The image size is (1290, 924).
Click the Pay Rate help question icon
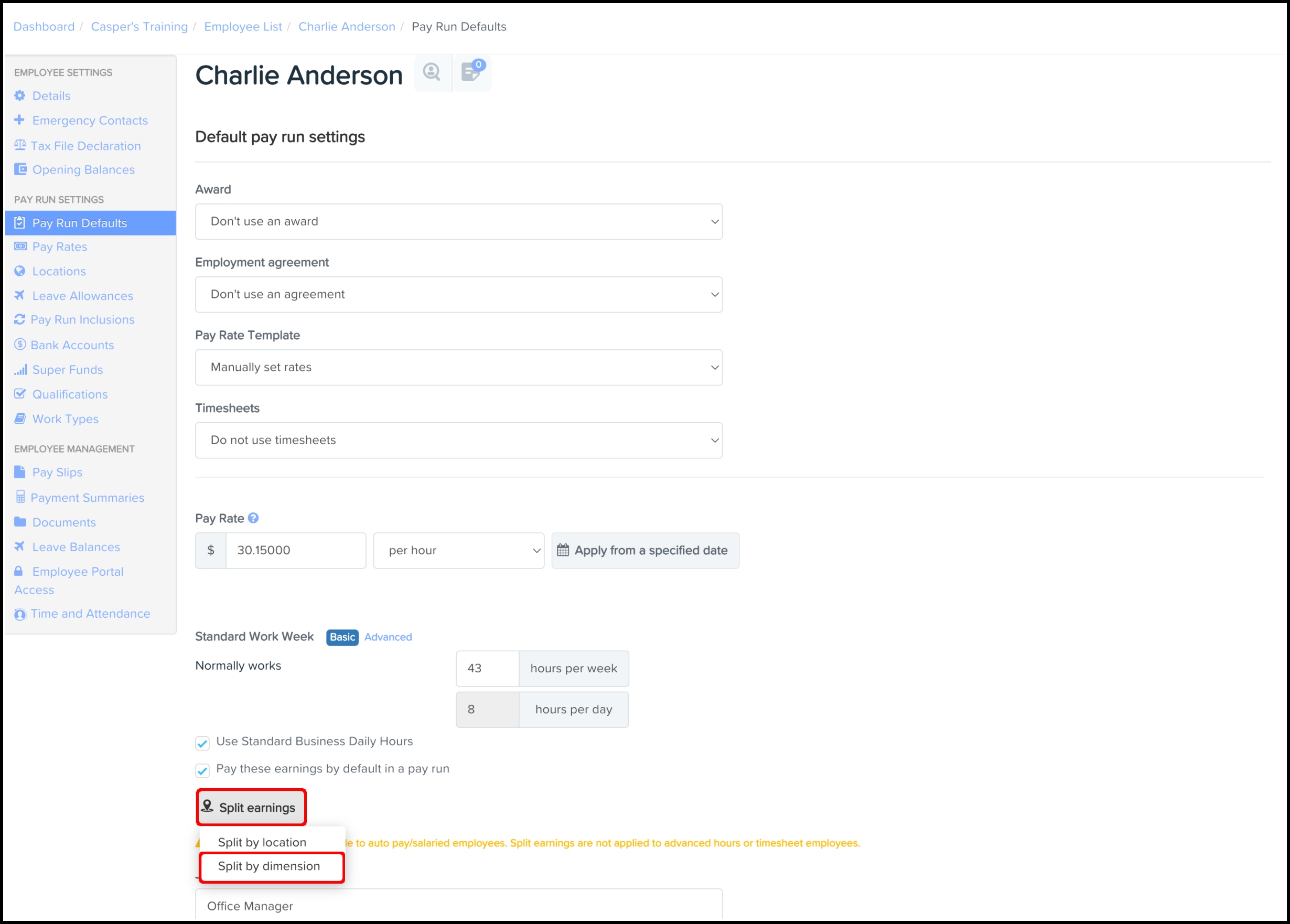point(254,518)
